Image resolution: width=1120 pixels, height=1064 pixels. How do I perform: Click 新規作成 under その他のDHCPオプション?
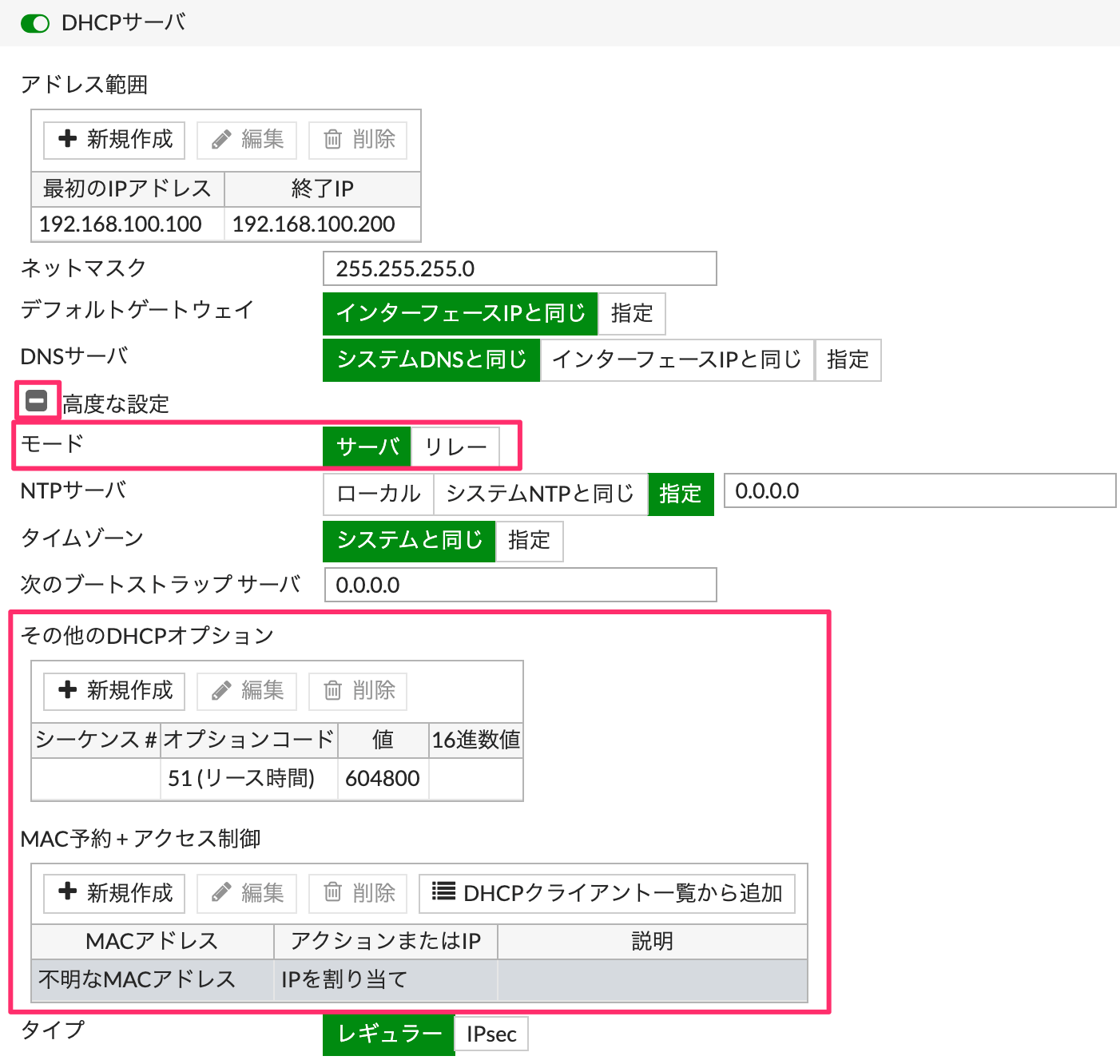click(115, 691)
